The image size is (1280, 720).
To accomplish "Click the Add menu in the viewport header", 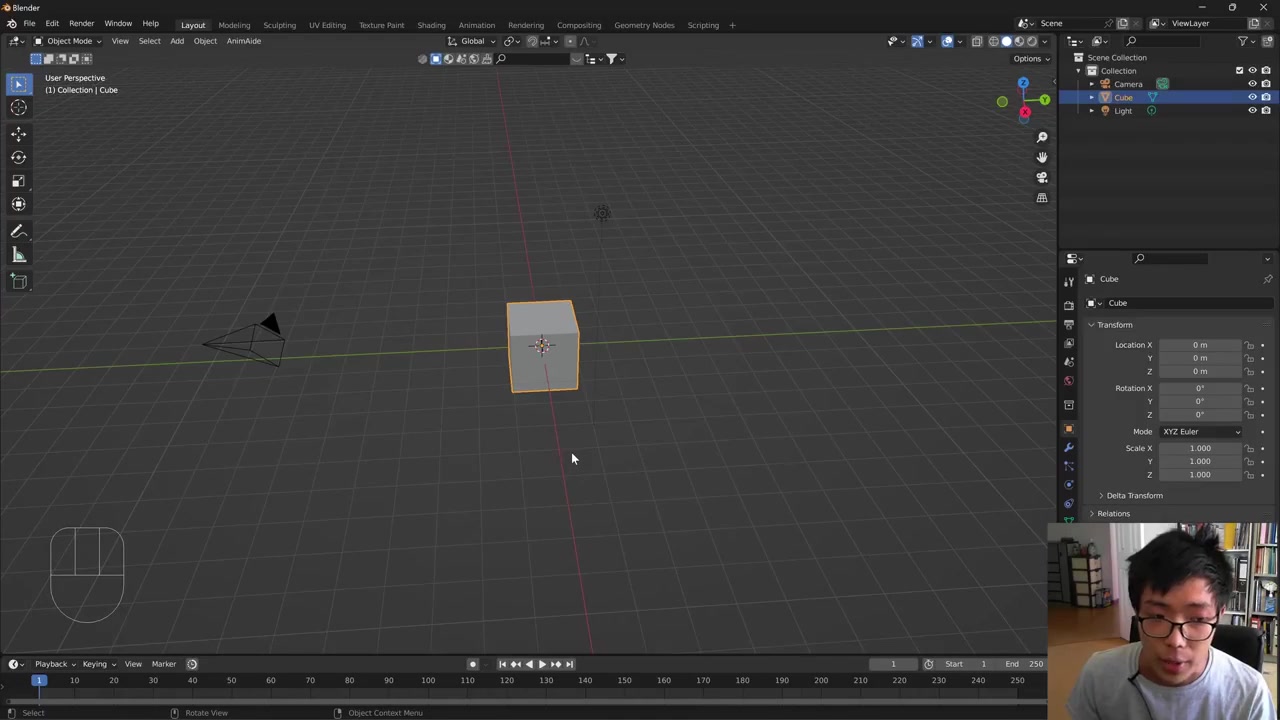I will 177,41.
